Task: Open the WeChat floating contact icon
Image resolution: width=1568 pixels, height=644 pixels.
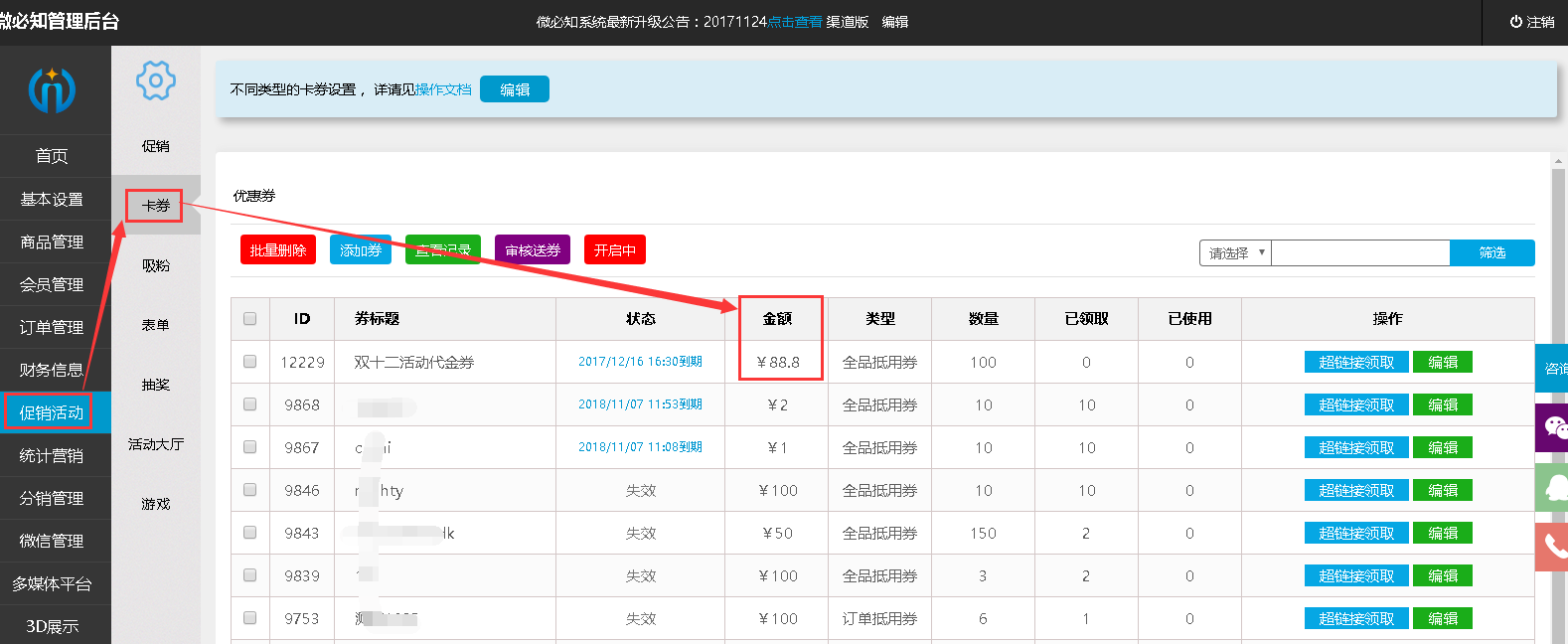Action: [1554, 427]
